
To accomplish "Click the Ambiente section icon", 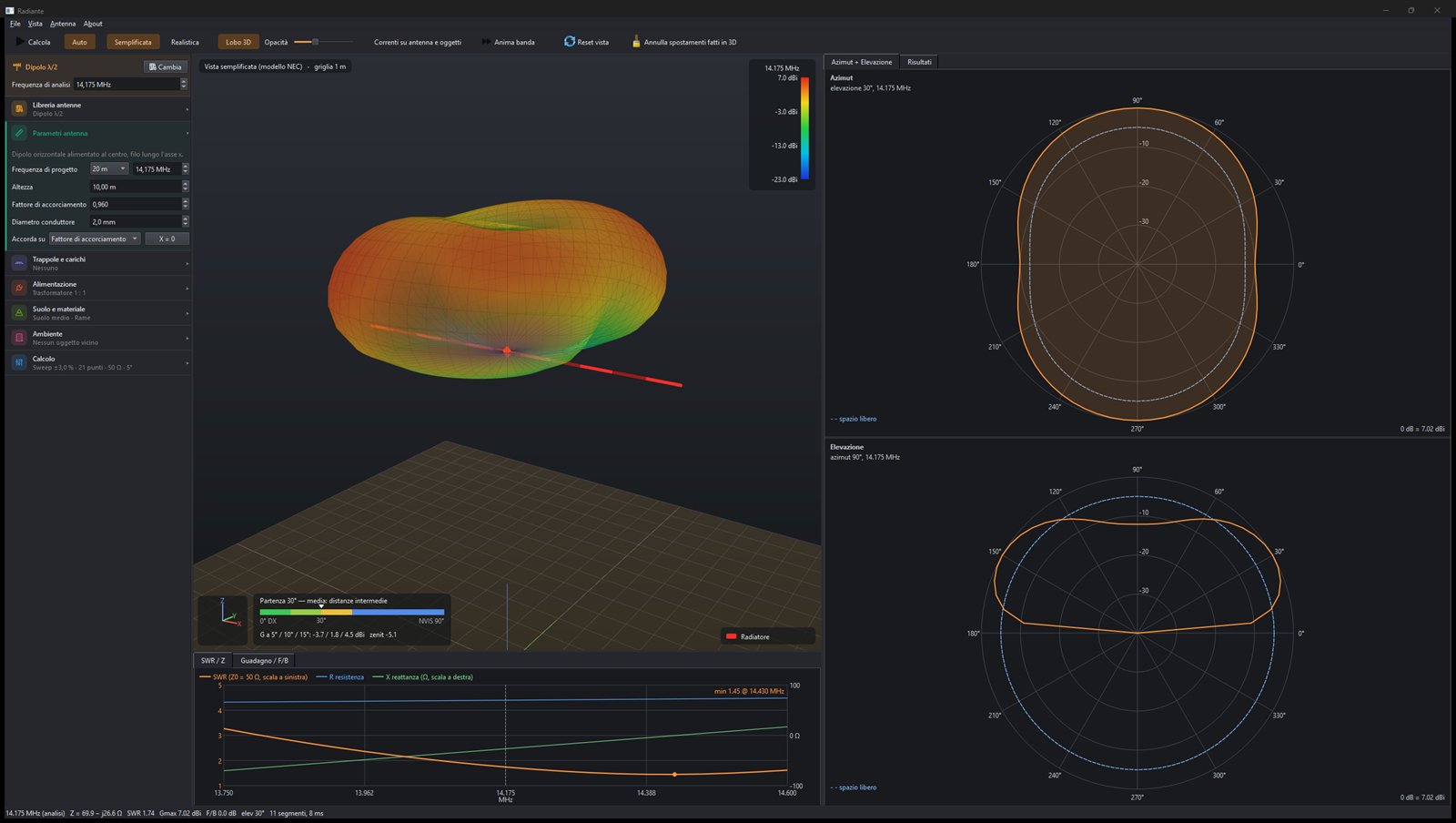I will (19, 338).
